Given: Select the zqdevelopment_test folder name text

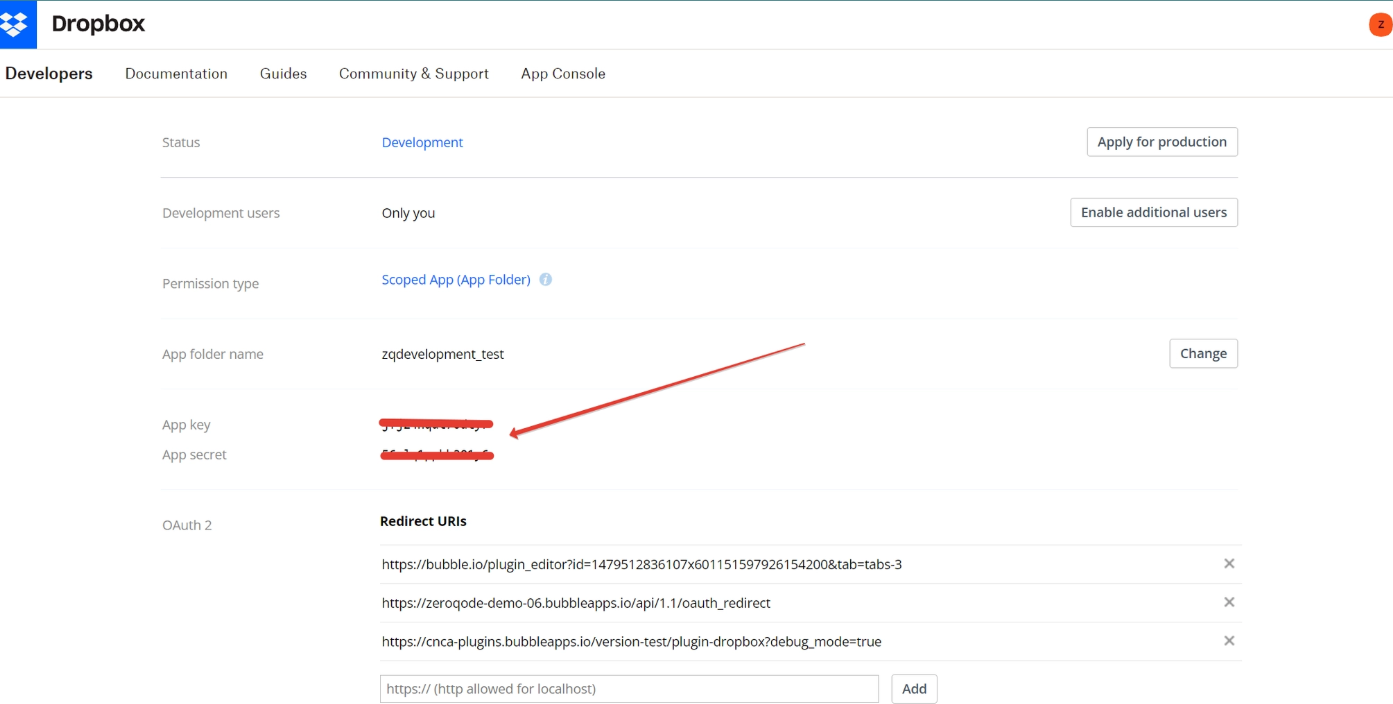Looking at the screenshot, I should (x=443, y=354).
